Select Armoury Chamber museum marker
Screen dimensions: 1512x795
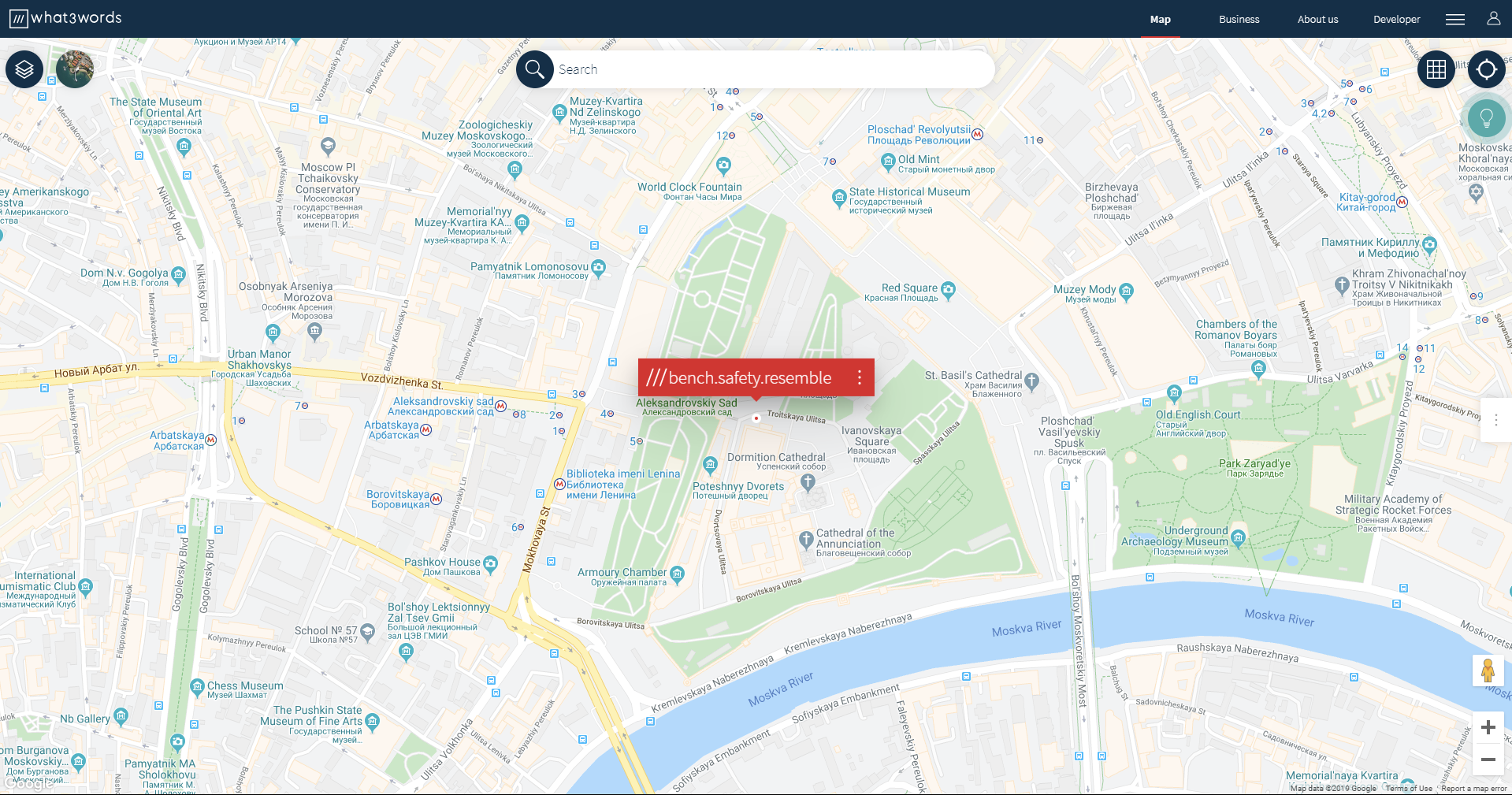click(x=677, y=574)
